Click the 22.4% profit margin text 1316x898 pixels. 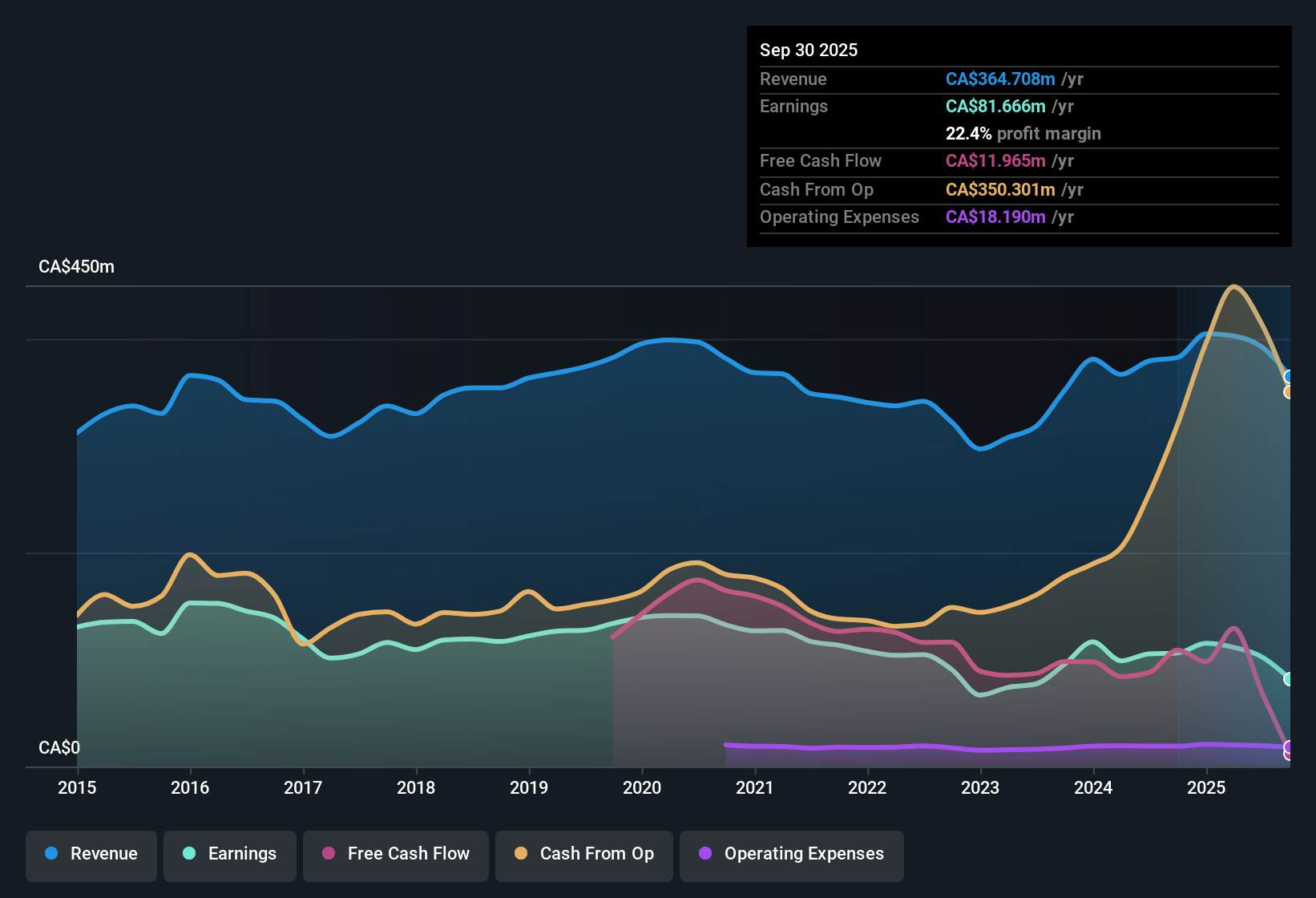tap(1023, 133)
